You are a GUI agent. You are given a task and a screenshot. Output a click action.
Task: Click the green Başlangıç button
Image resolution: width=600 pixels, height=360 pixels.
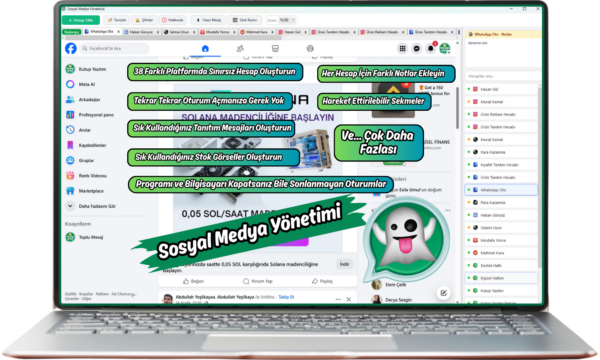click(72, 32)
